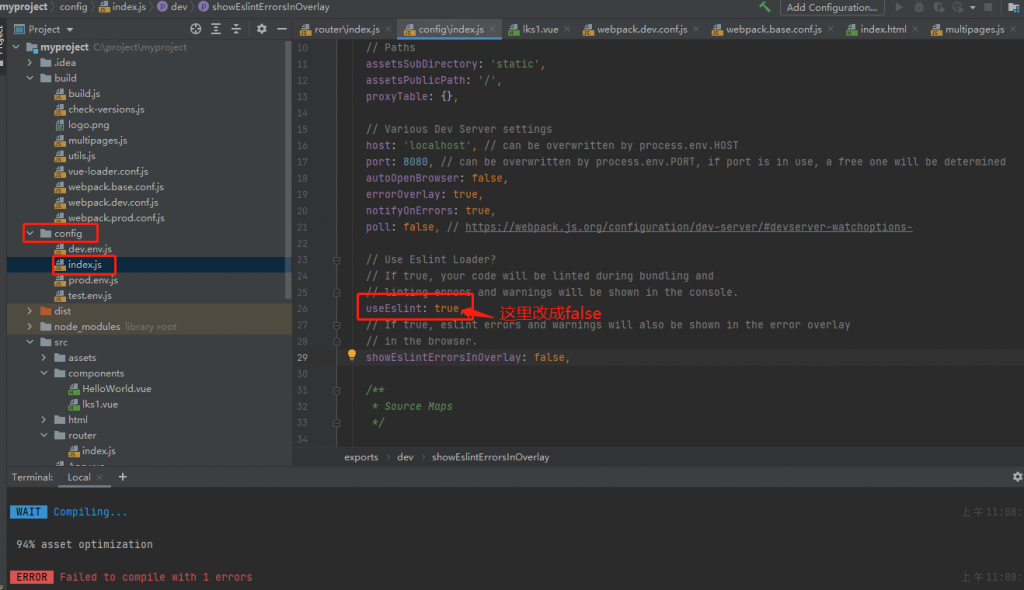Click dev in bottom editor breadcrumb

(x=405, y=457)
